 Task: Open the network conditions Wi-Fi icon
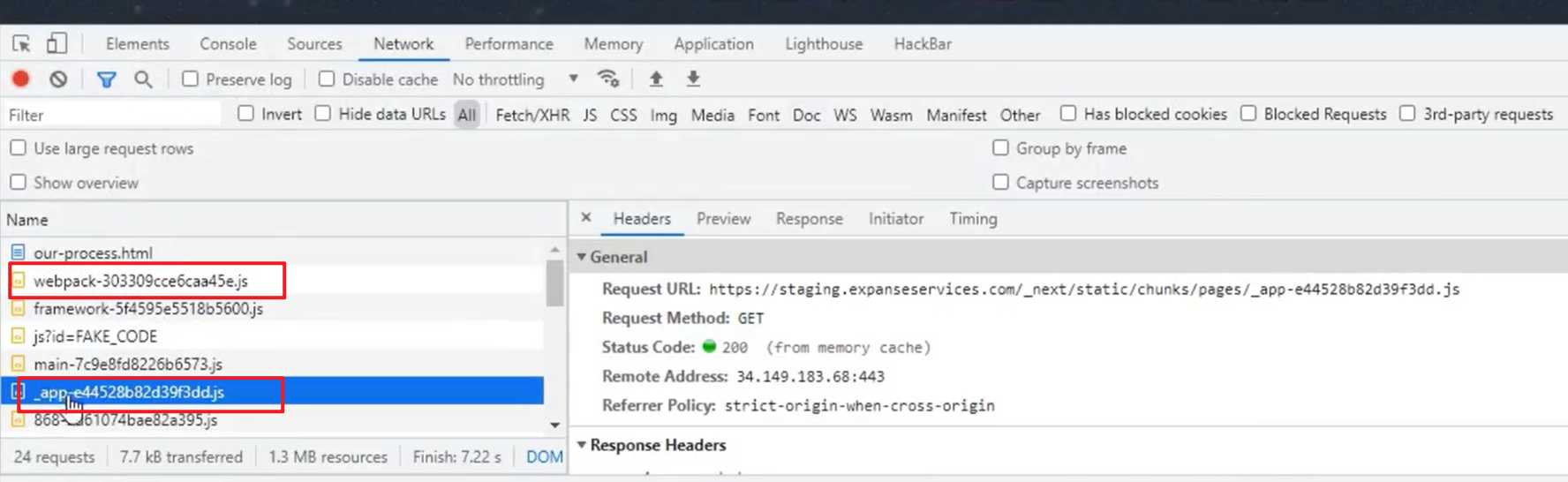(x=608, y=79)
